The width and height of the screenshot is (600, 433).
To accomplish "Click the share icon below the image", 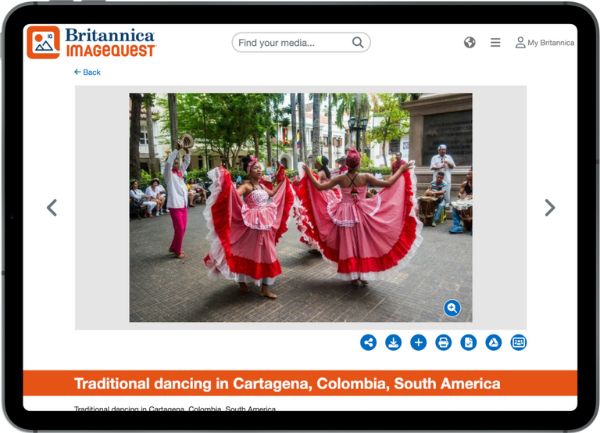I will (369, 342).
